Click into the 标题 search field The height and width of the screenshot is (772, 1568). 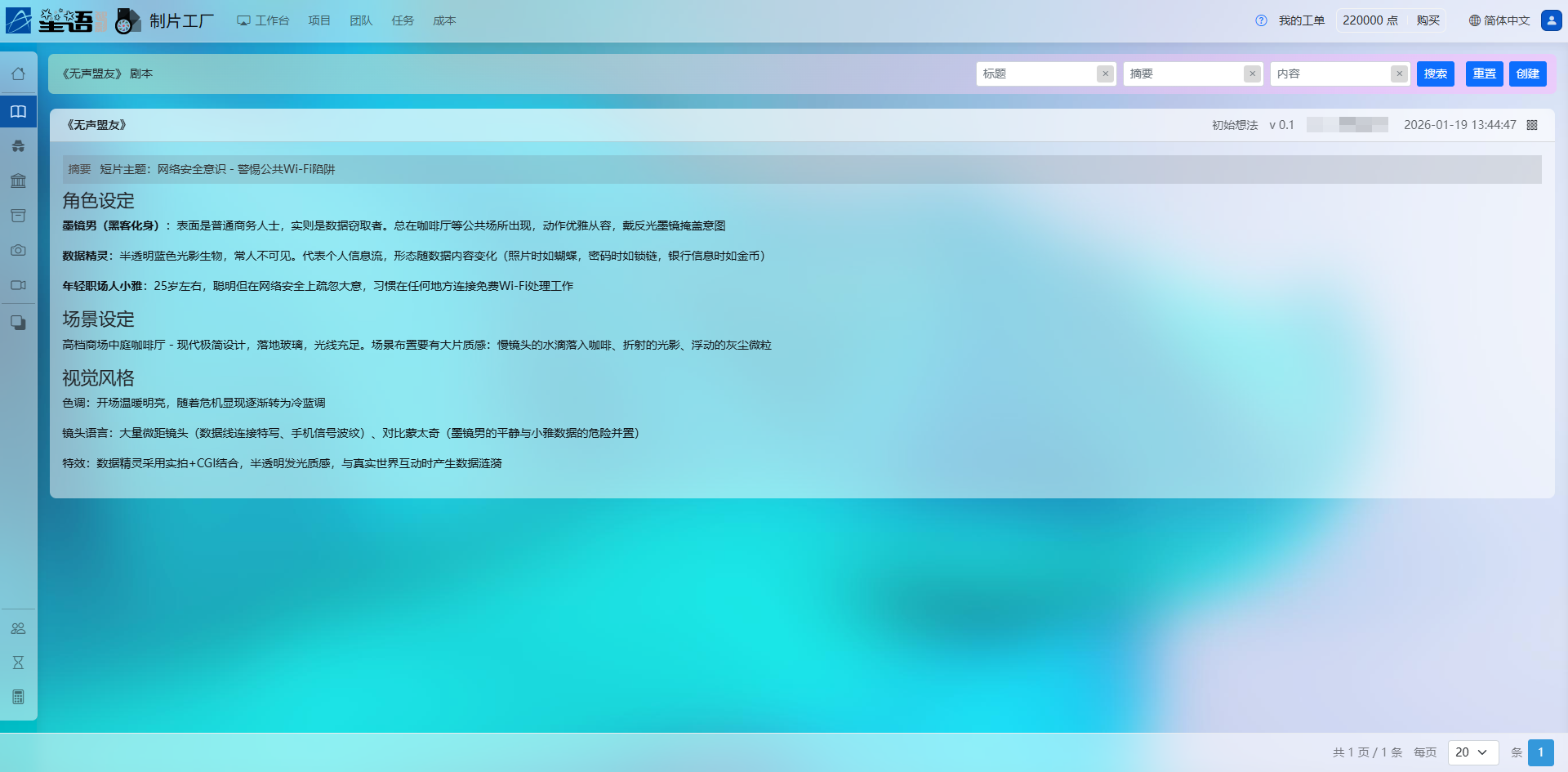[1037, 74]
